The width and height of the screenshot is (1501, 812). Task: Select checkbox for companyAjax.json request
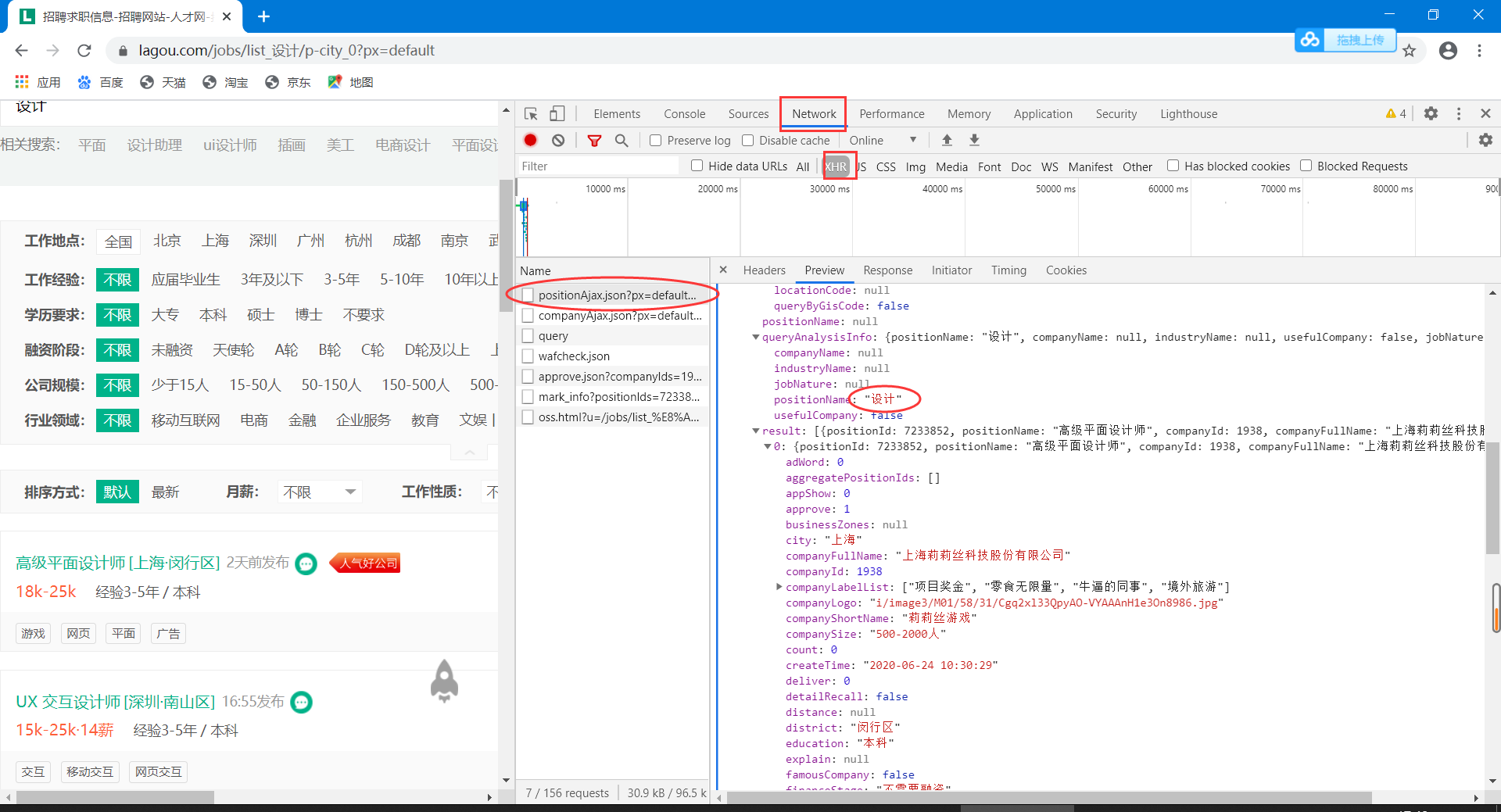528,316
